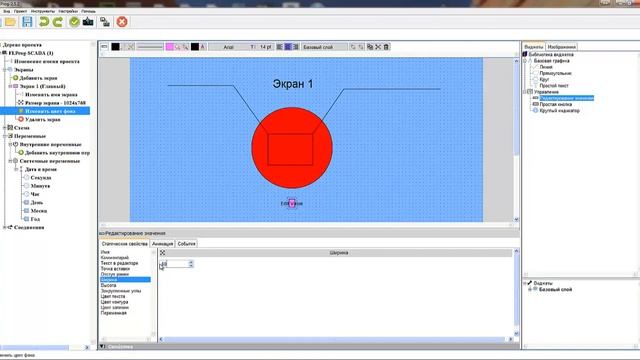
Task: Select the Круглый индикатор widget
Action: tap(559, 111)
